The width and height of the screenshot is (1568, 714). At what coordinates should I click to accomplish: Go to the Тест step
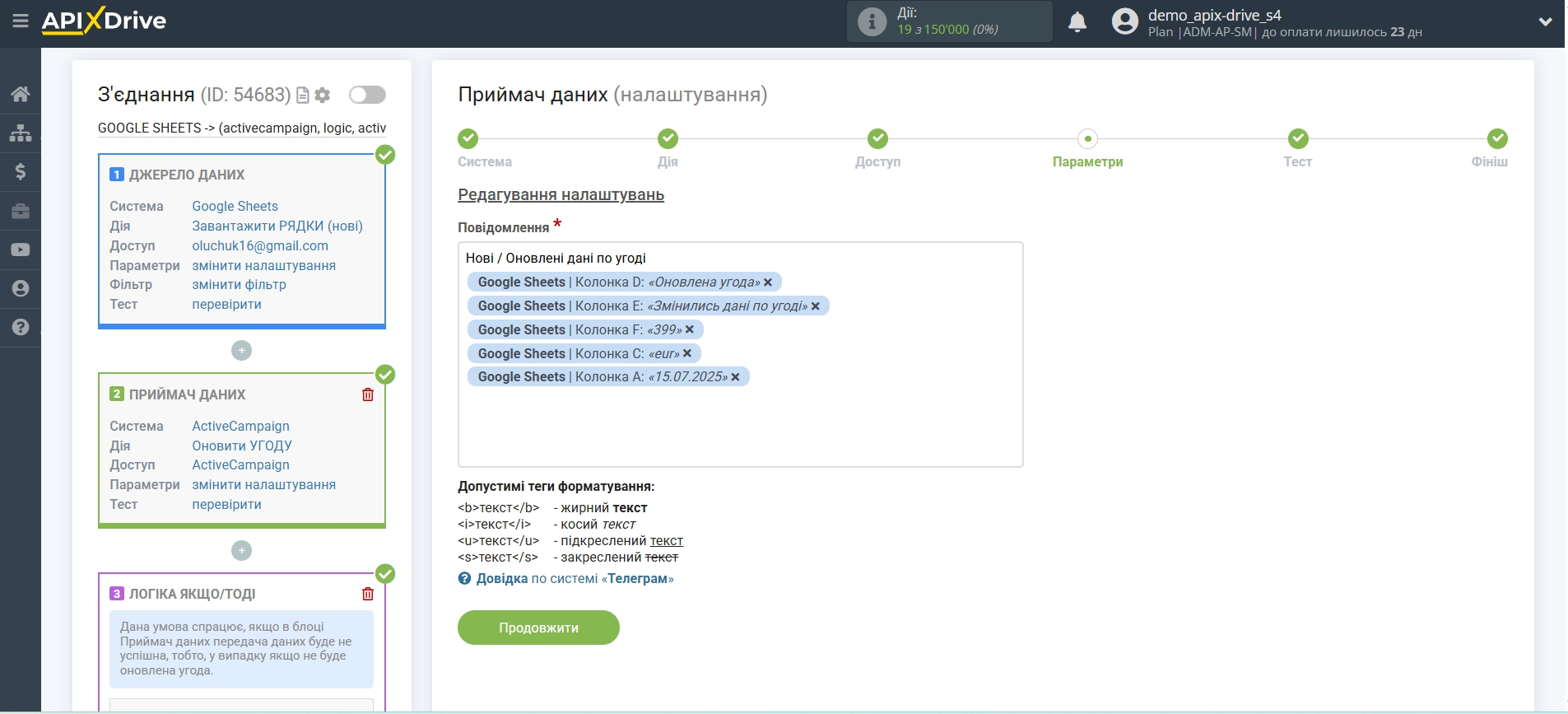[x=1298, y=138]
